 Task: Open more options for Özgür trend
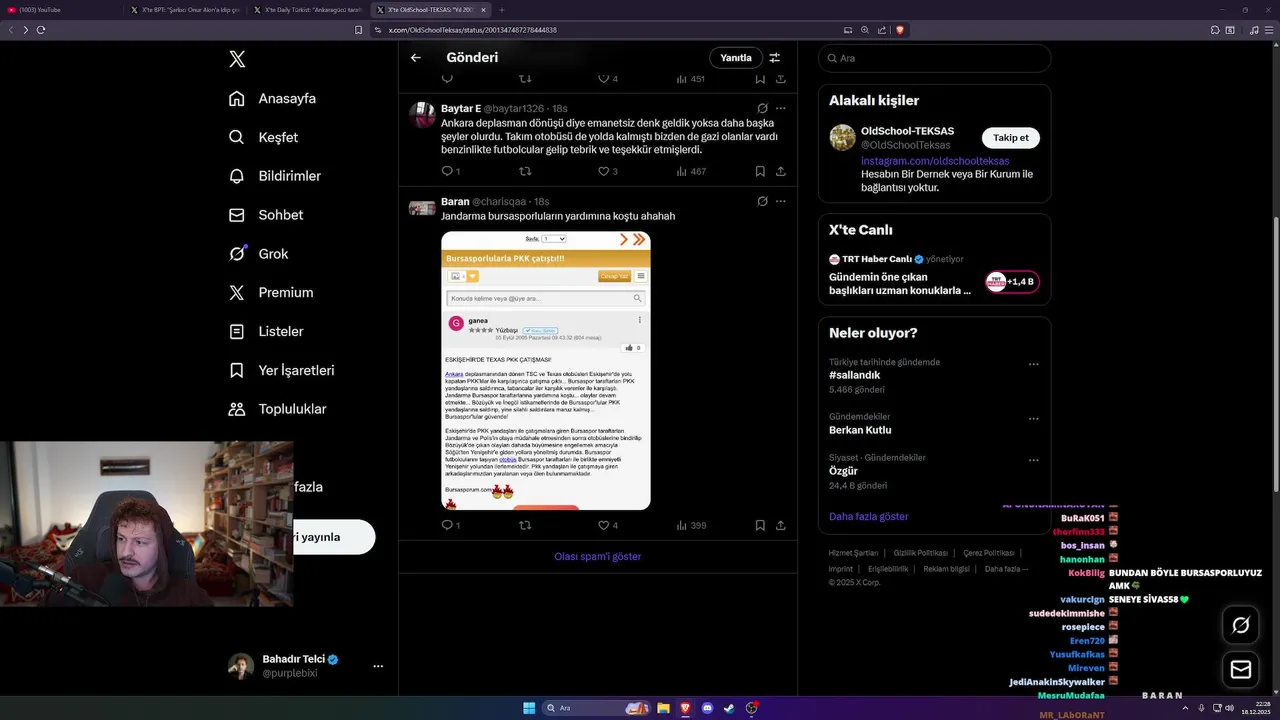click(x=1033, y=460)
